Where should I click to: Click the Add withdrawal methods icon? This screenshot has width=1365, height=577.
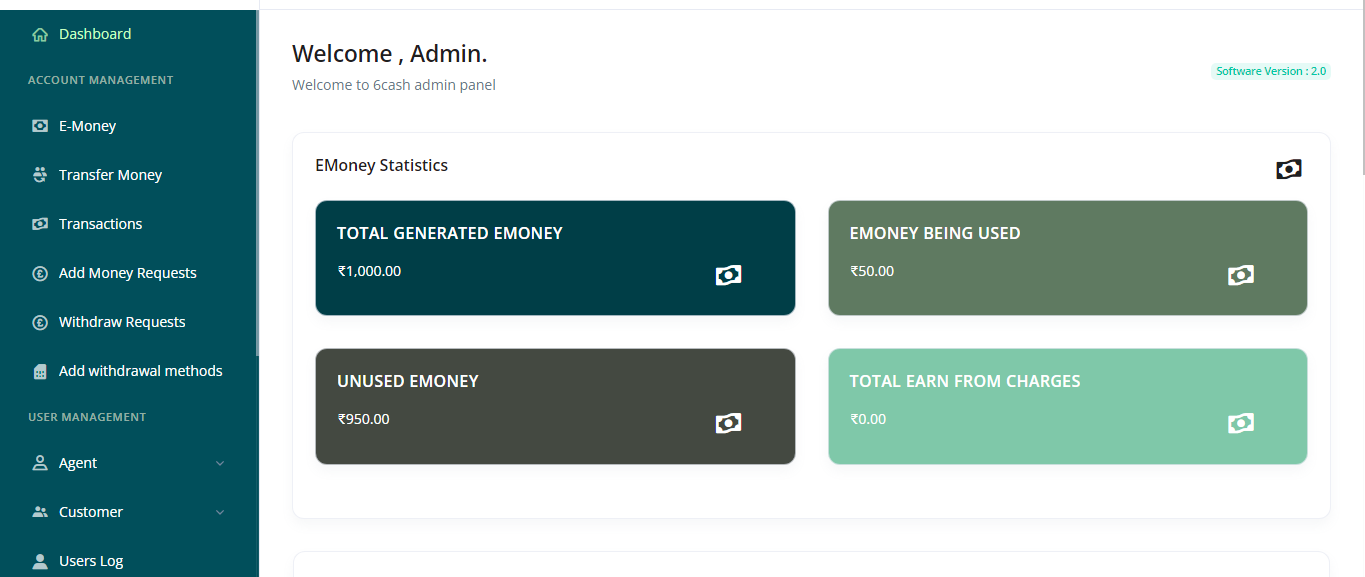[x=40, y=371]
